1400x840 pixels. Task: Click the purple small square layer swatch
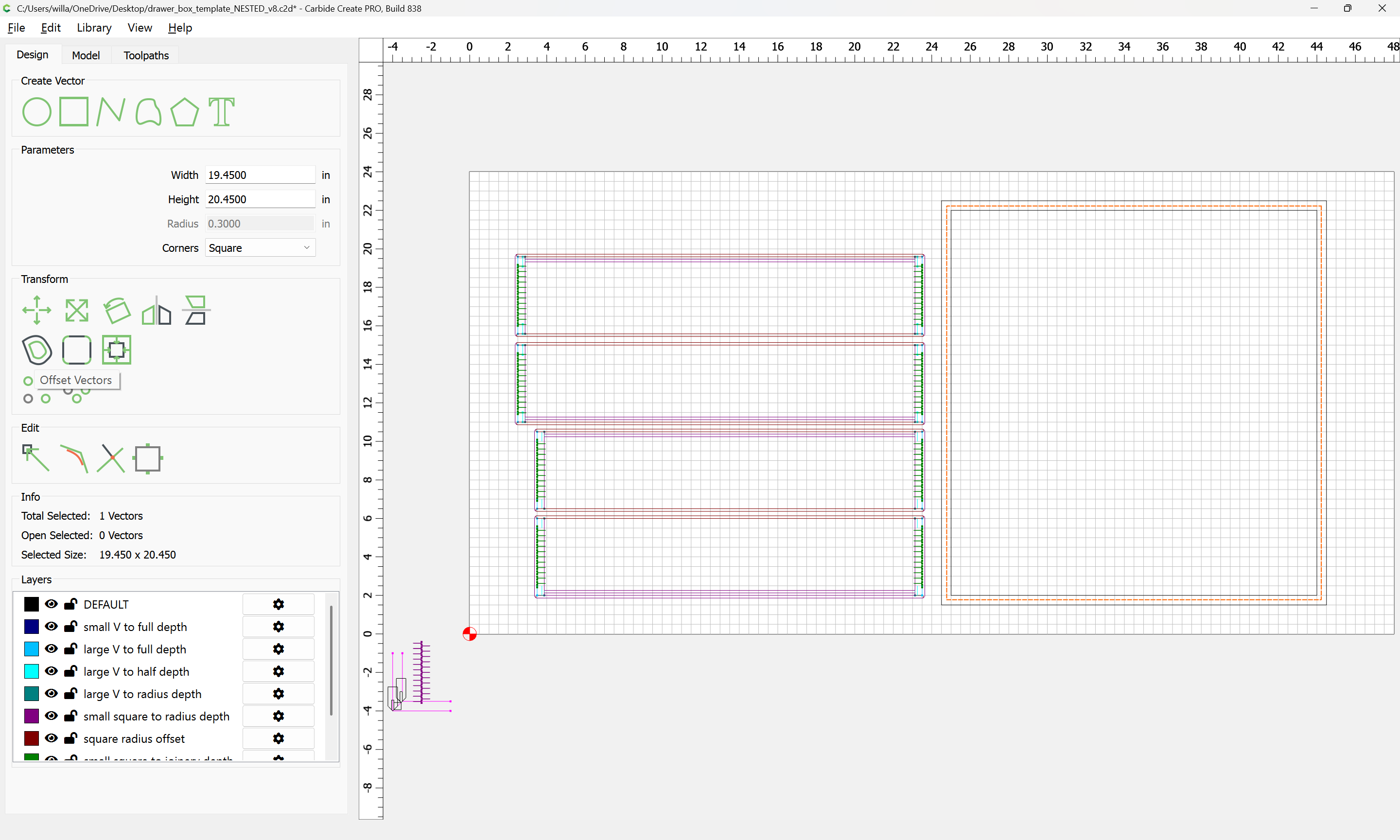click(x=32, y=716)
